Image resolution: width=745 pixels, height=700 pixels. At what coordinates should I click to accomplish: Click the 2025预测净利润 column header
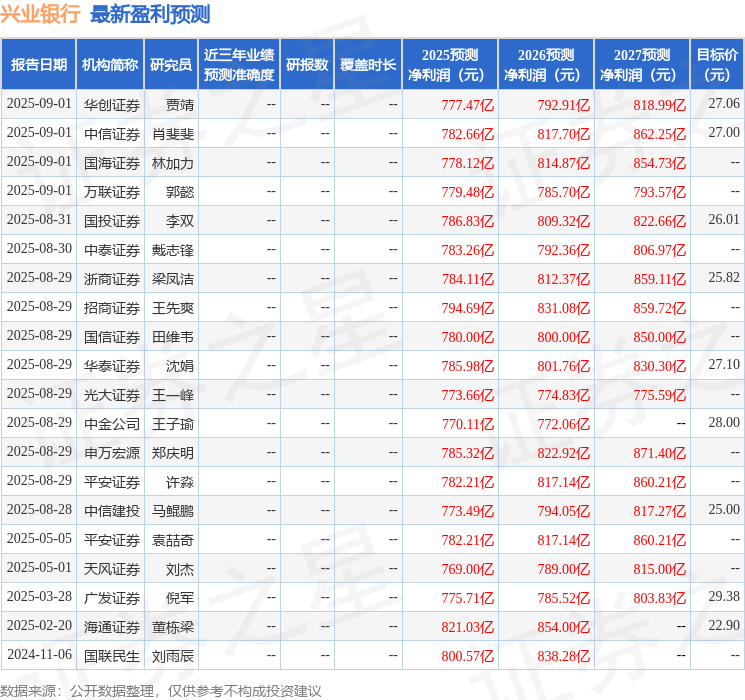coord(450,65)
